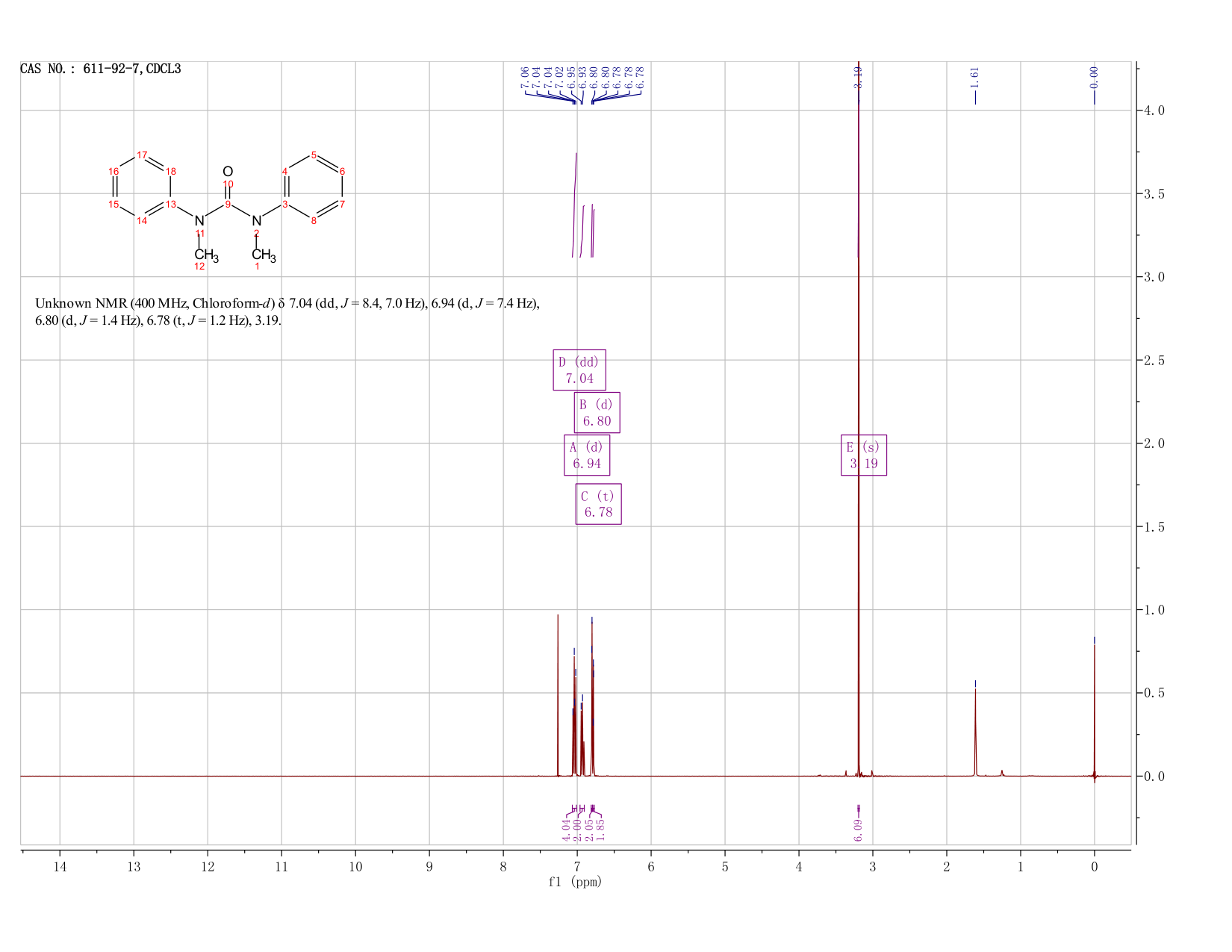Image resolution: width=1232 pixels, height=952 pixels.
Task: Click the 3 tick label on ppm axis
Action: coord(873,867)
